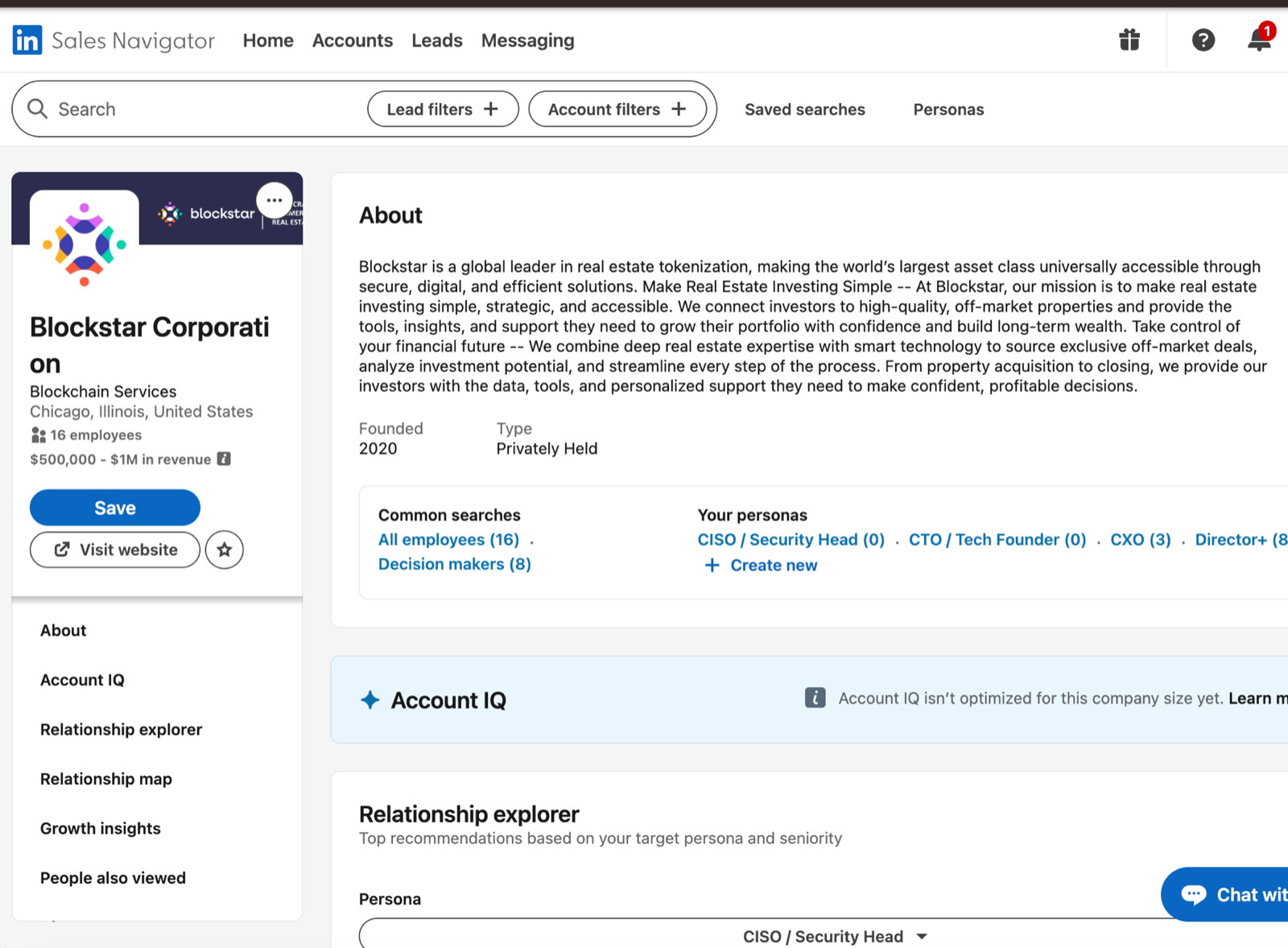Jump to About section in sidebar
This screenshot has width=1288, height=948.
pos(64,630)
